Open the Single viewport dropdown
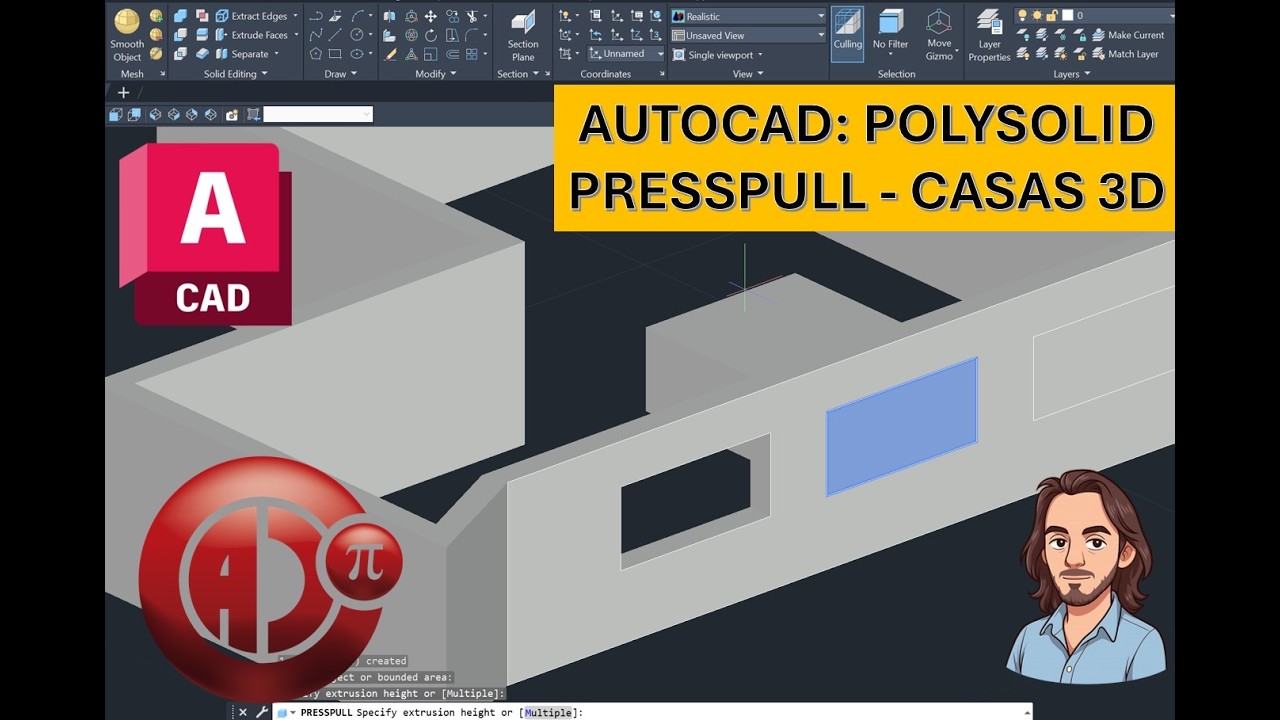The width and height of the screenshot is (1280, 720). coord(717,55)
